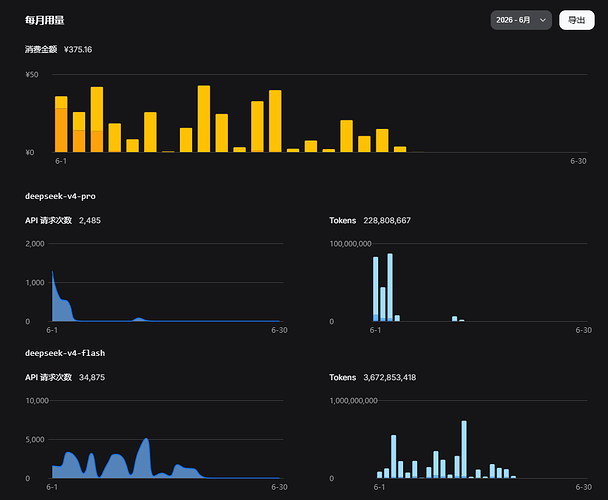Click the small bump in pro requests curve
608x500 pixels.
[138, 319]
